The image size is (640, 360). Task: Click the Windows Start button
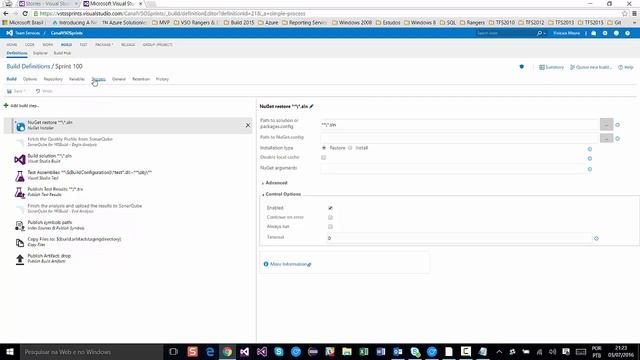point(10,351)
